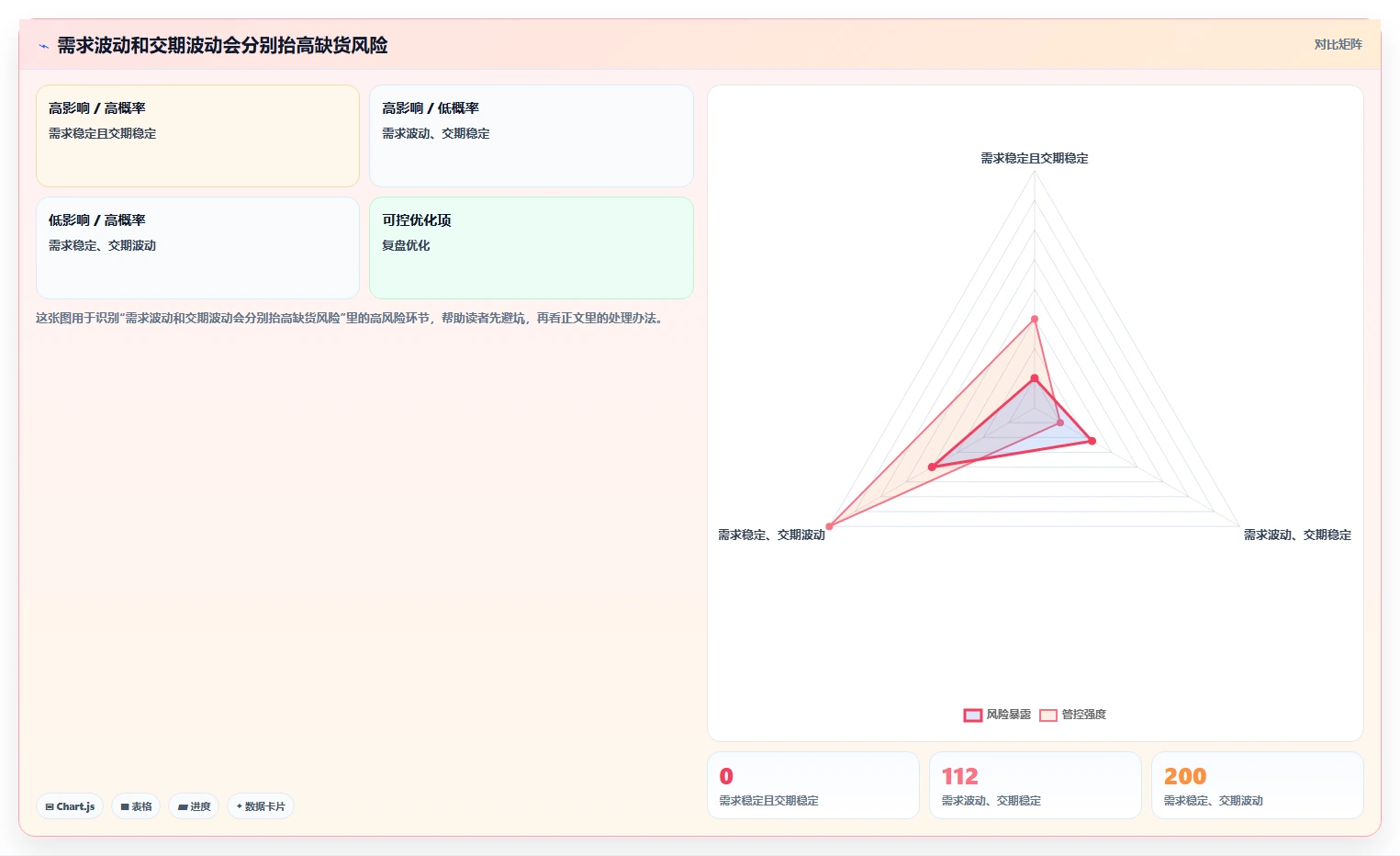Open the 可控优化项 card
Screen dimensions: 1400x856
[x=532, y=248]
